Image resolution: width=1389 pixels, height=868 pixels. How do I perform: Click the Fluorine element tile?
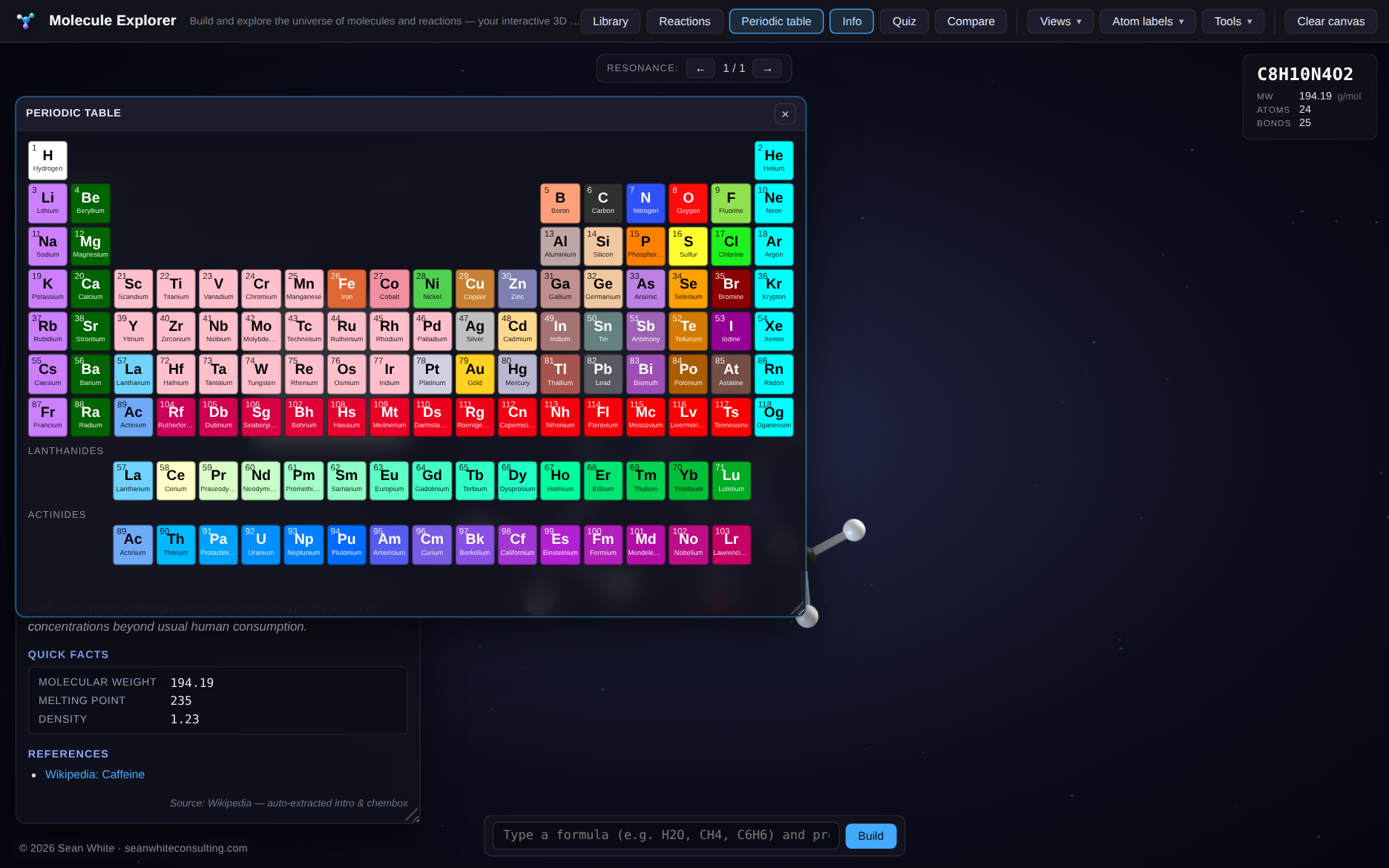(731, 203)
